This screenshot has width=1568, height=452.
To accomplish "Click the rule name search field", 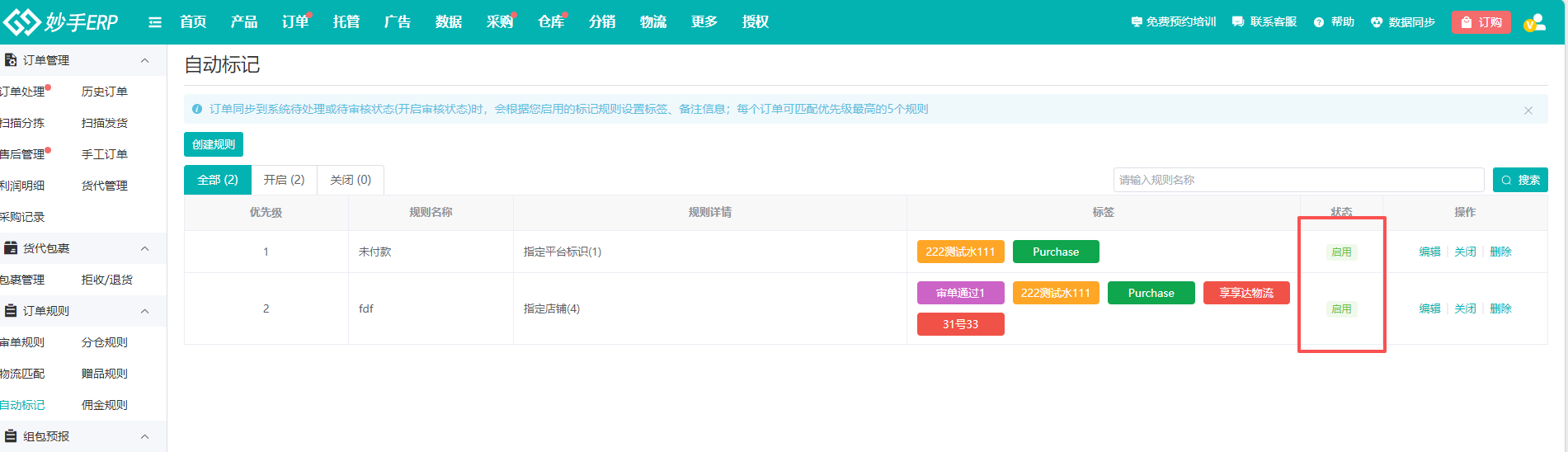I will pyautogui.click(x=1297, y=180).
